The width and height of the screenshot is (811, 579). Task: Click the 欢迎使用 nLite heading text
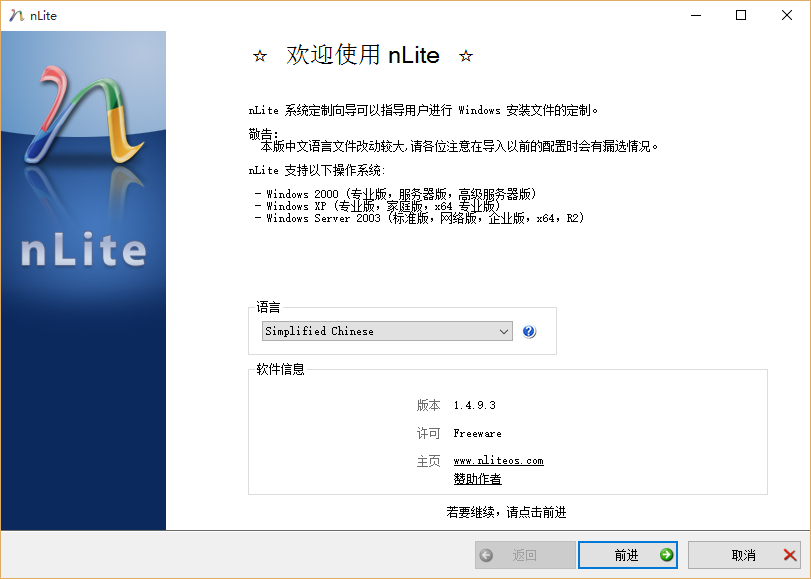click(x=363, y=55)
